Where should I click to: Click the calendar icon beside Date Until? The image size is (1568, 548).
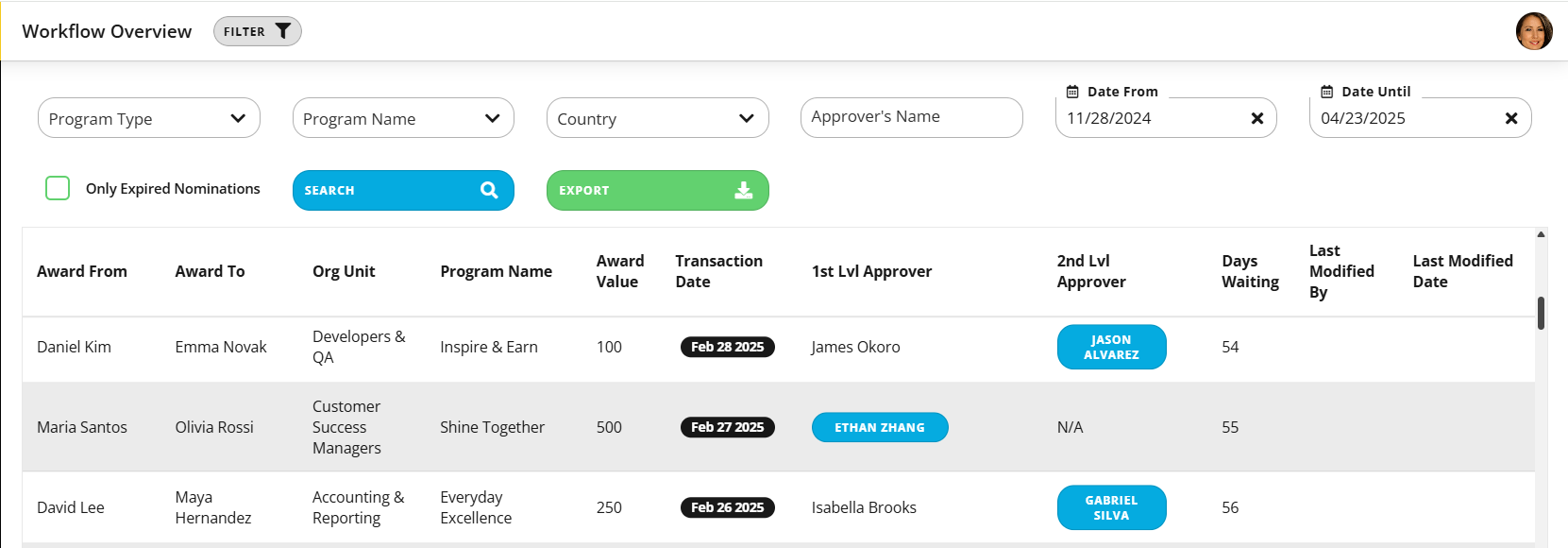[1326, 92]
